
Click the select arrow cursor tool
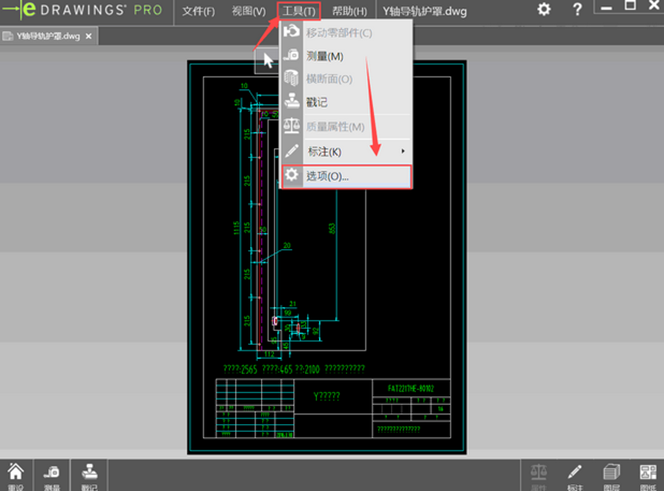pos(267,60)
